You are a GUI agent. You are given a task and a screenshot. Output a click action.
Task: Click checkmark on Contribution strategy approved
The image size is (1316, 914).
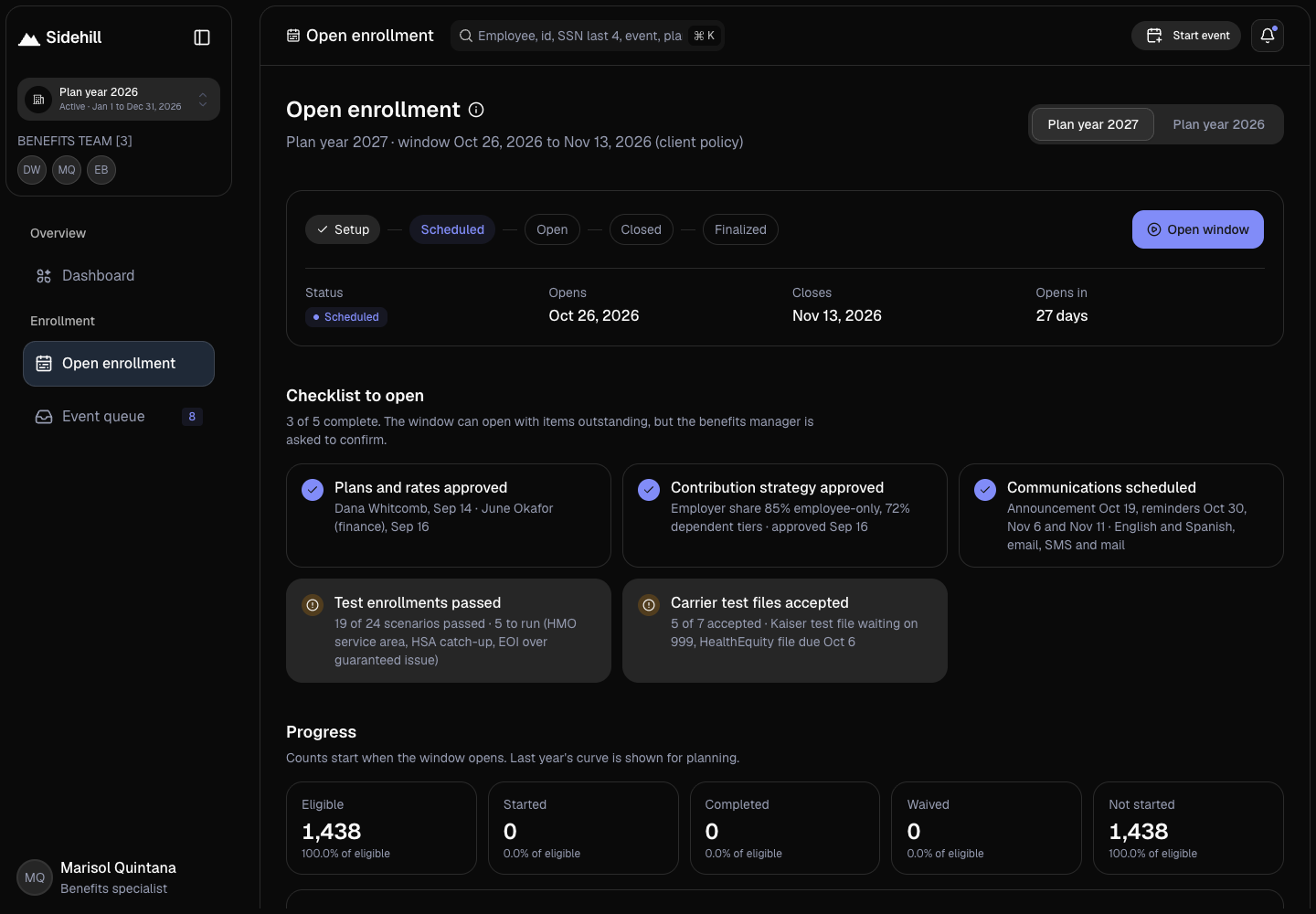click(649, 490)
